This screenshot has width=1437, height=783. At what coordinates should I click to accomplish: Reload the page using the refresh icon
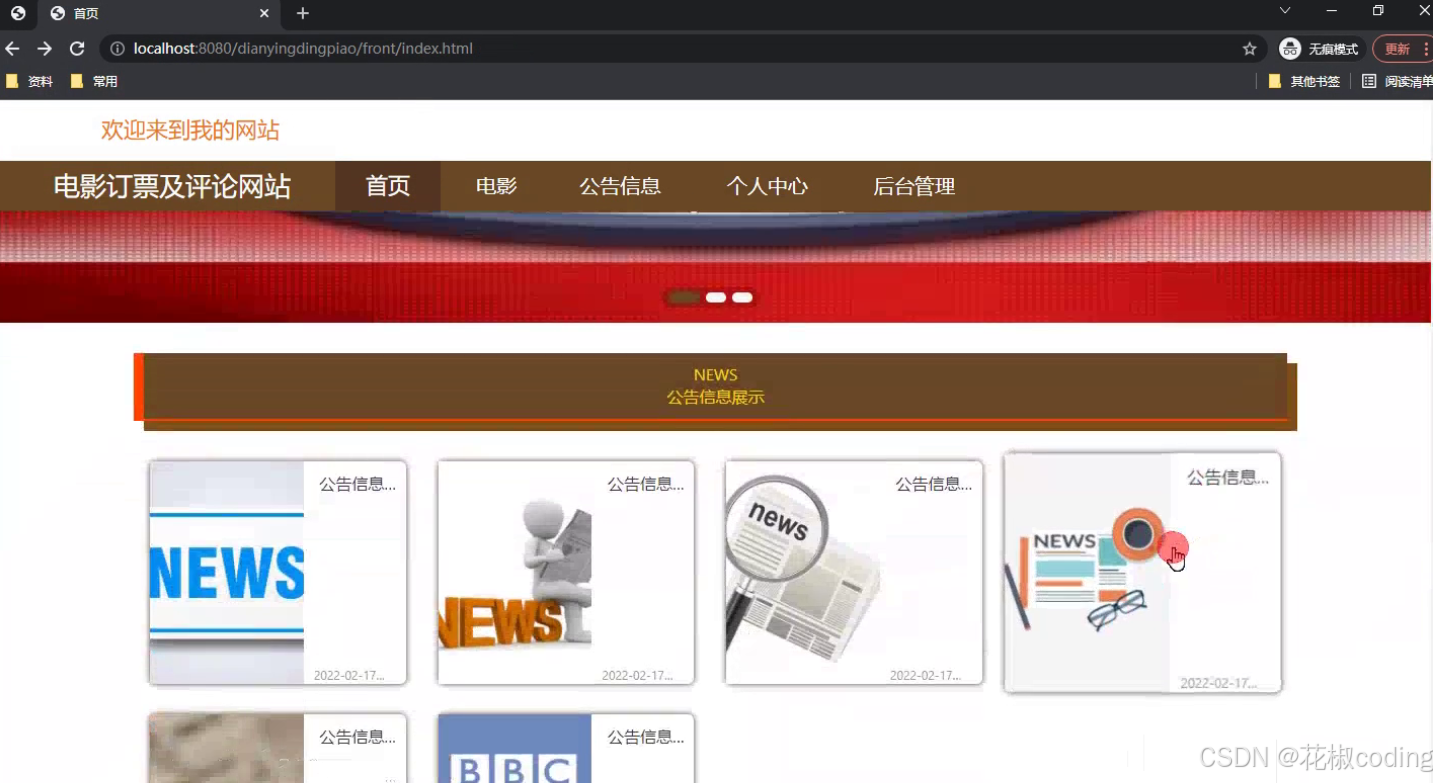pos(77,48)
